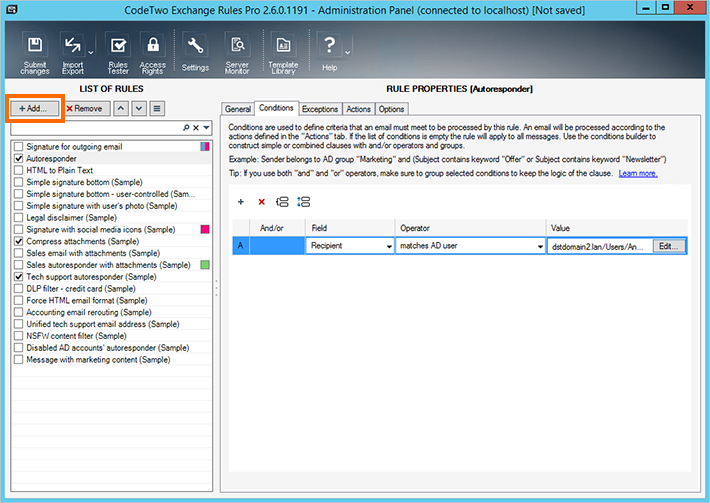Uncheck Tech support autoresponder (Sample)
Viewport: 710px width, 503px height.
pyautogui.click(x=19, y=277)
